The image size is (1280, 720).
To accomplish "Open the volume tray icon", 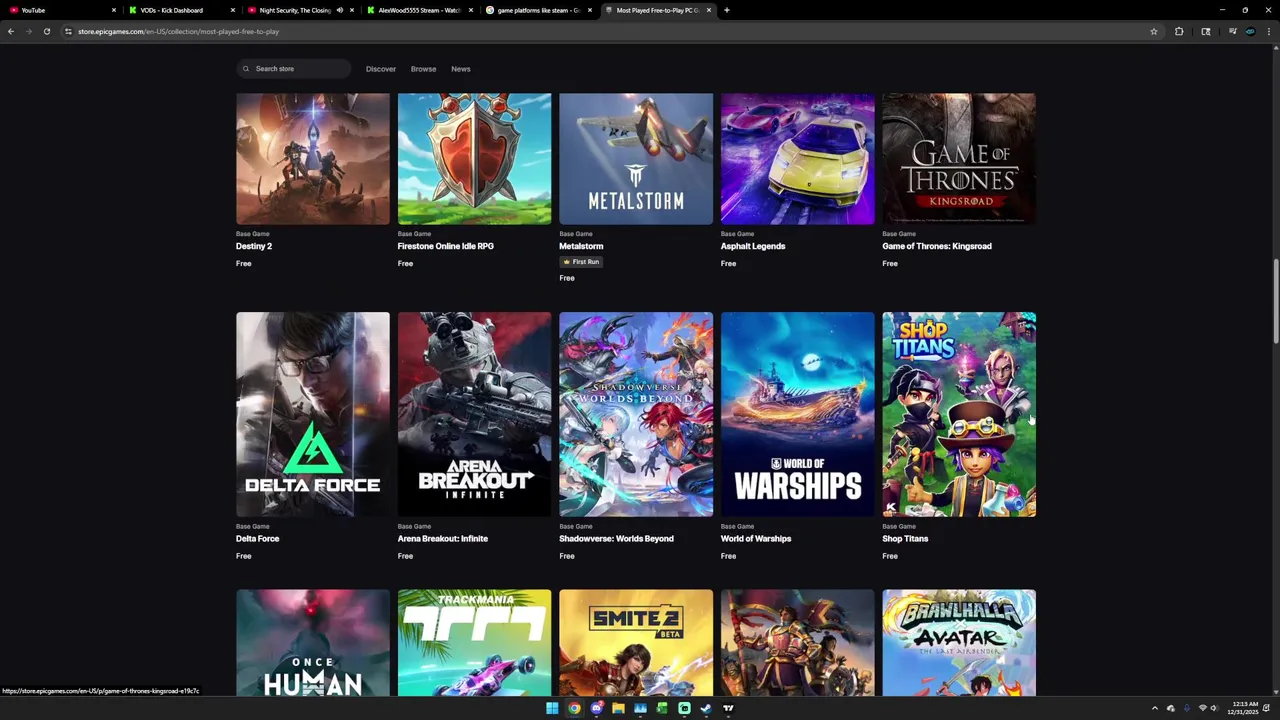I will (x=1214, y=708).
